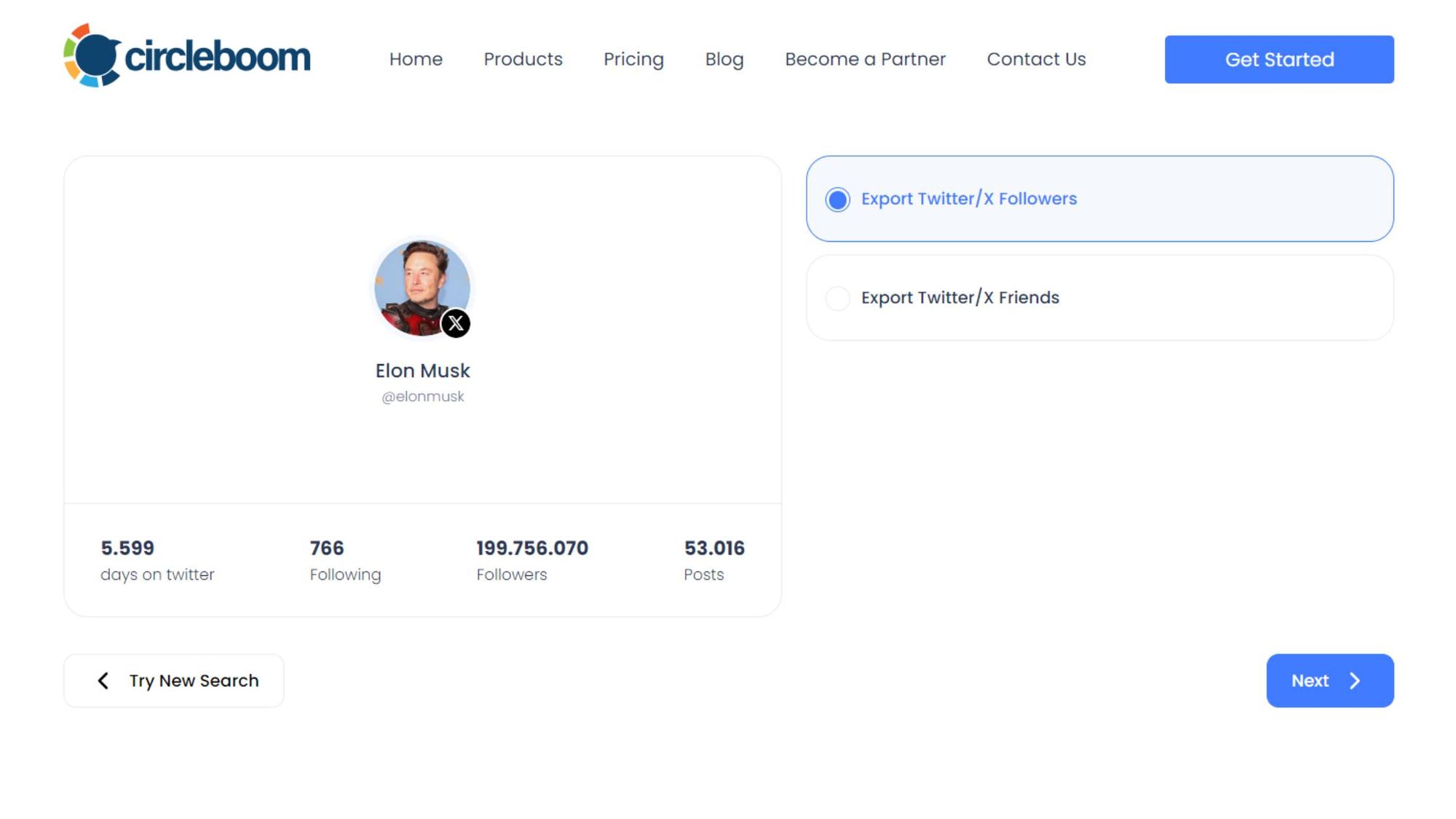This screenshot has height=819, width=1456.
Task: Click the Contact Us navigation item
Action: pos(1036,59)
